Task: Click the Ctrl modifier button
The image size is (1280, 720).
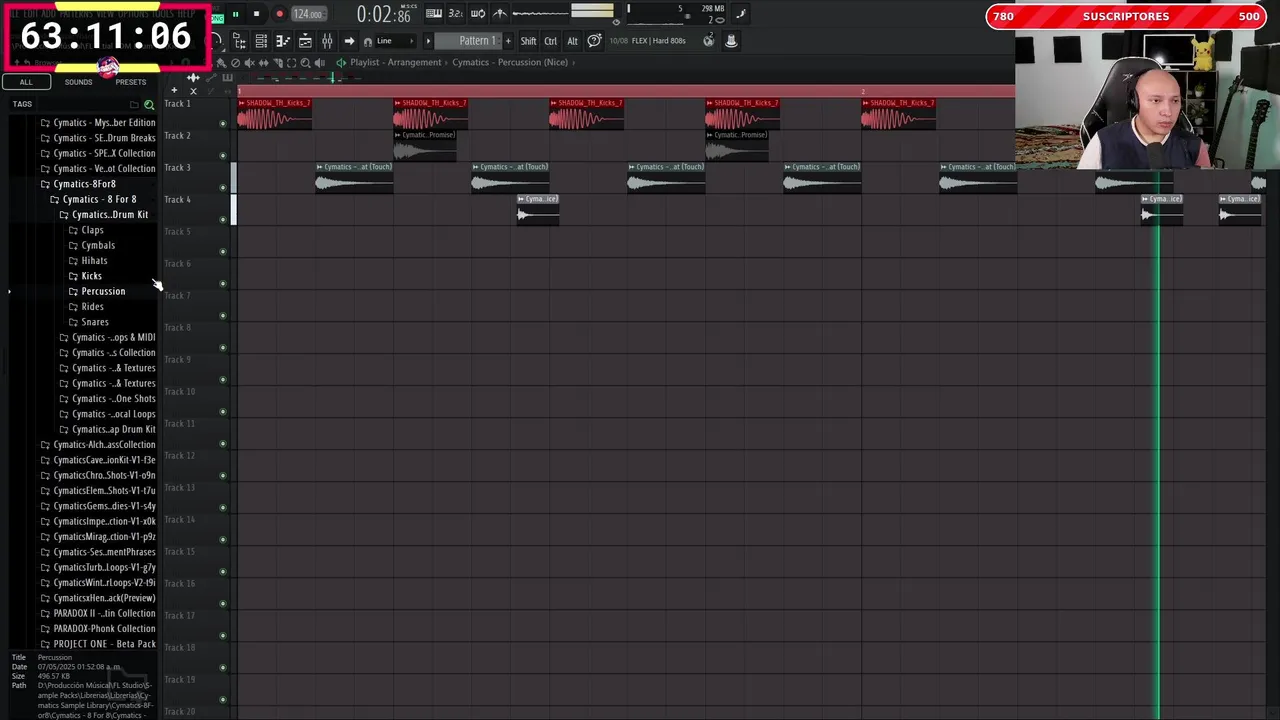Action: pyautogui.click(x=550, y=41)
